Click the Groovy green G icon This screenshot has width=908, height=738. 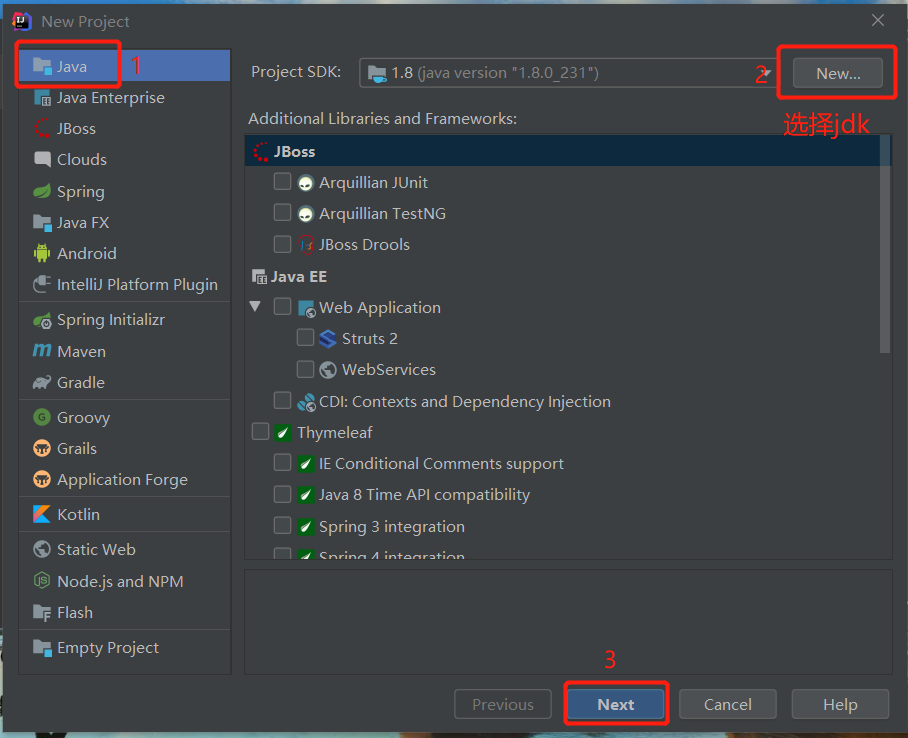tap(42, 417)
